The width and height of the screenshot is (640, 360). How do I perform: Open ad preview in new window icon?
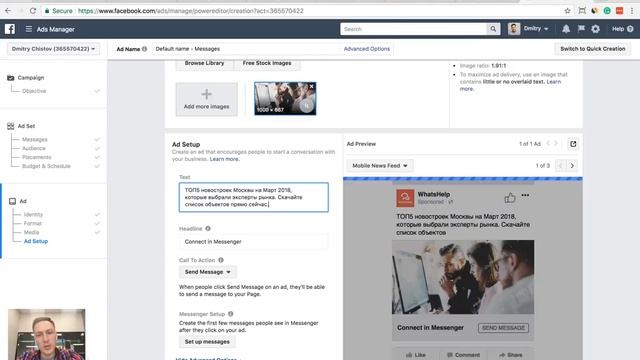tap(573, 144)
